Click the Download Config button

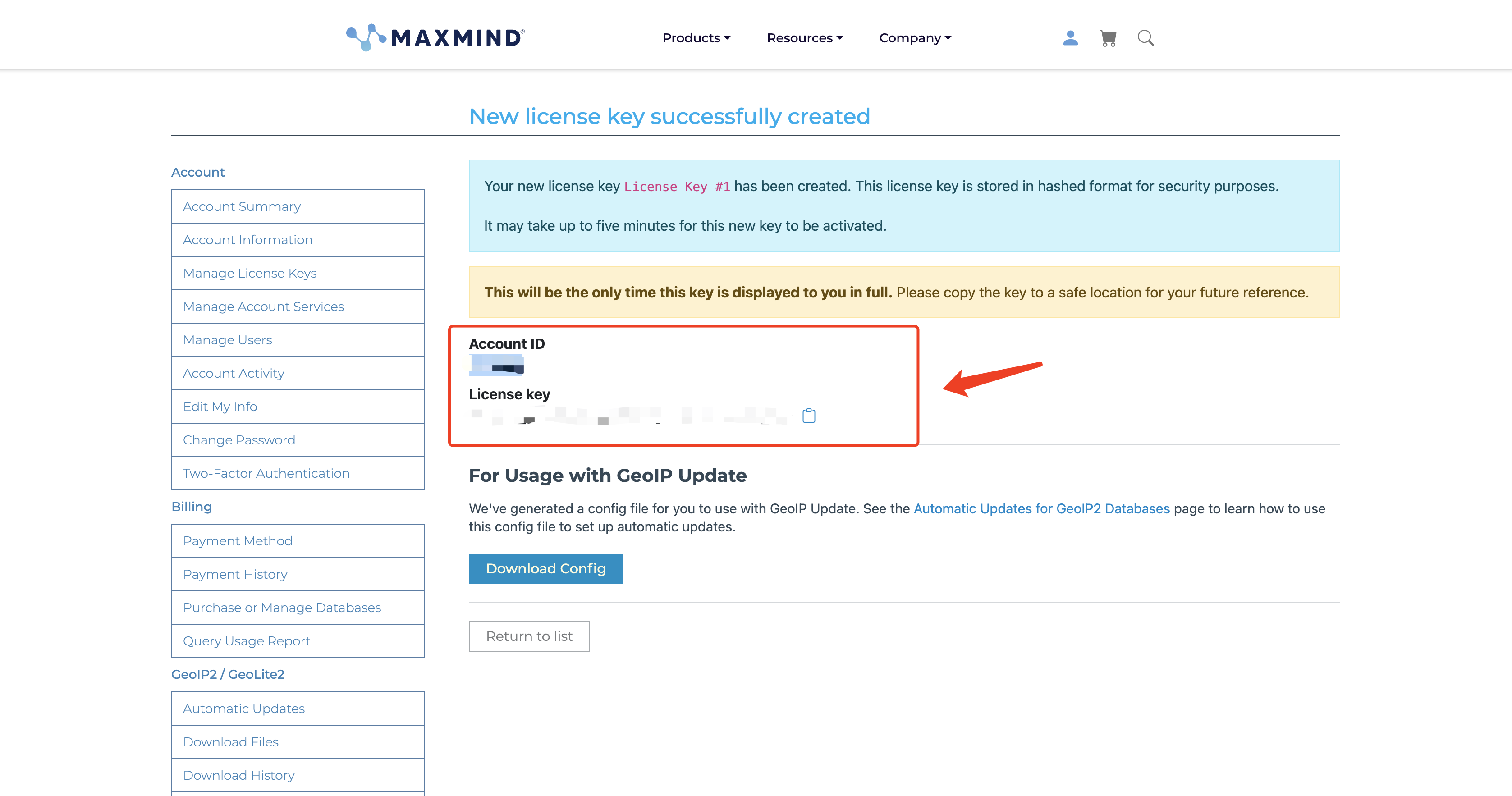click(x=546, y=569)
